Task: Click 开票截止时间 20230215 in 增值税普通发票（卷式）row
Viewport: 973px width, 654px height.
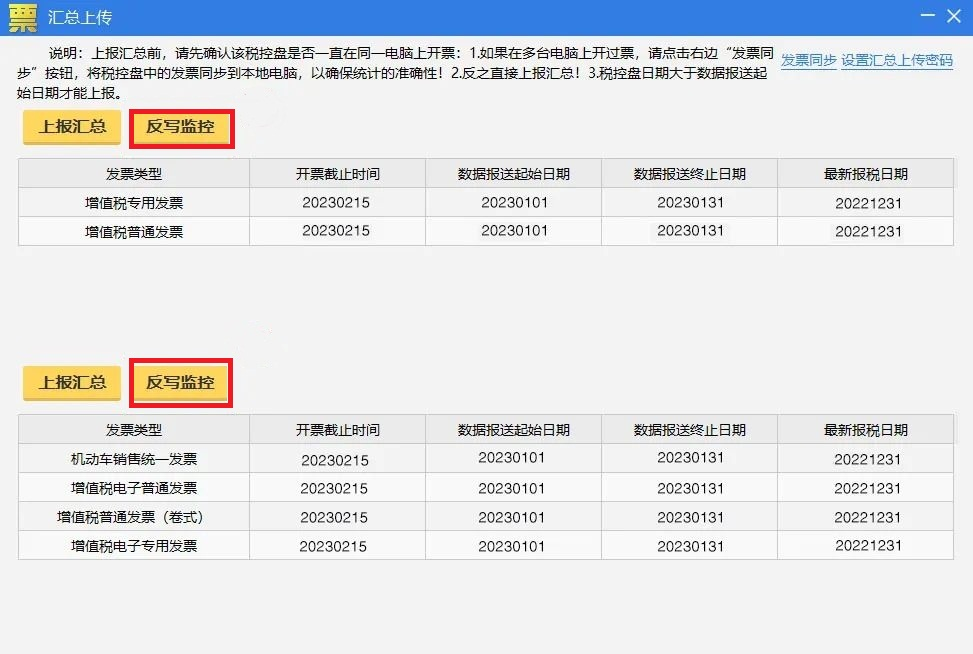Action: tap(334, 517)
